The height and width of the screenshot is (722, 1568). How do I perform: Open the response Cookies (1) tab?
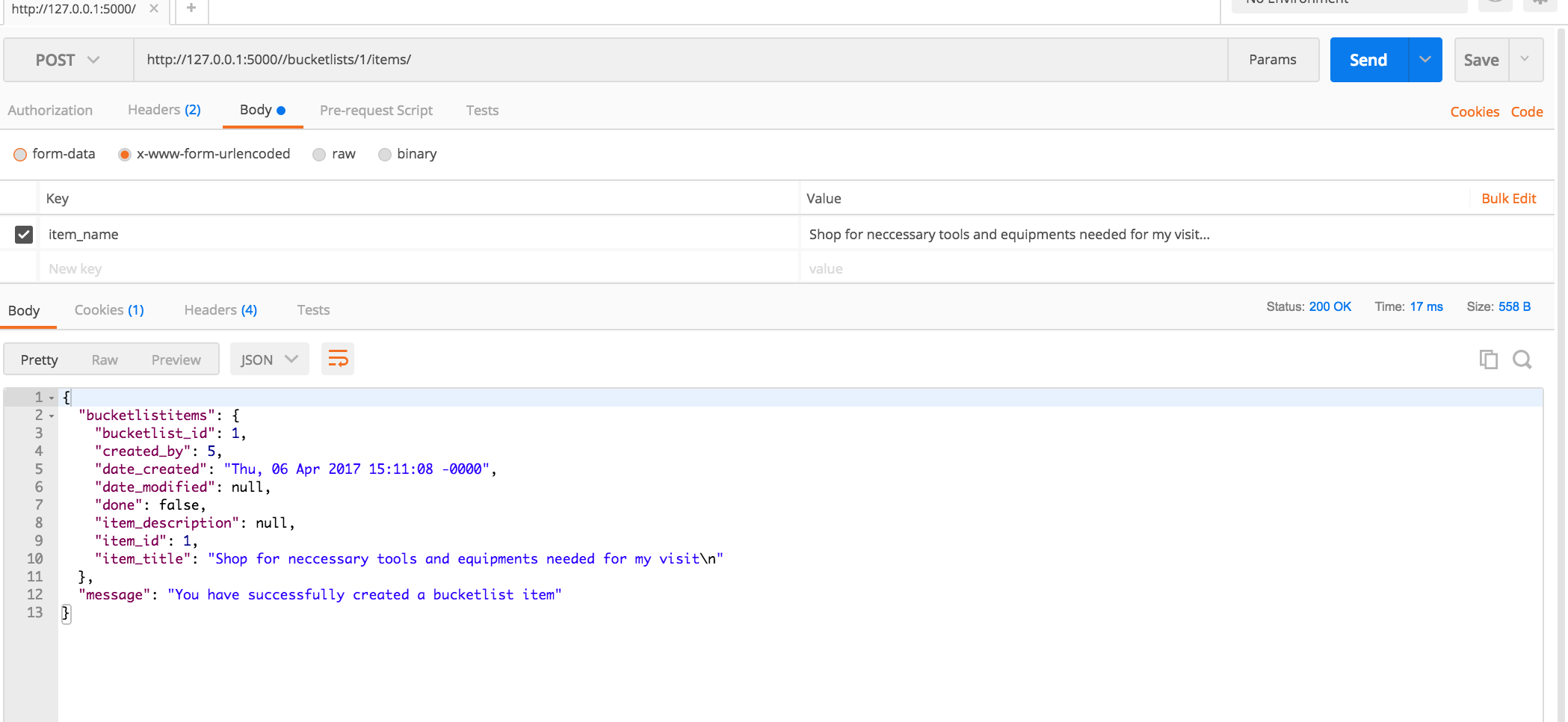pyautogui.click(x=109, y=309)
